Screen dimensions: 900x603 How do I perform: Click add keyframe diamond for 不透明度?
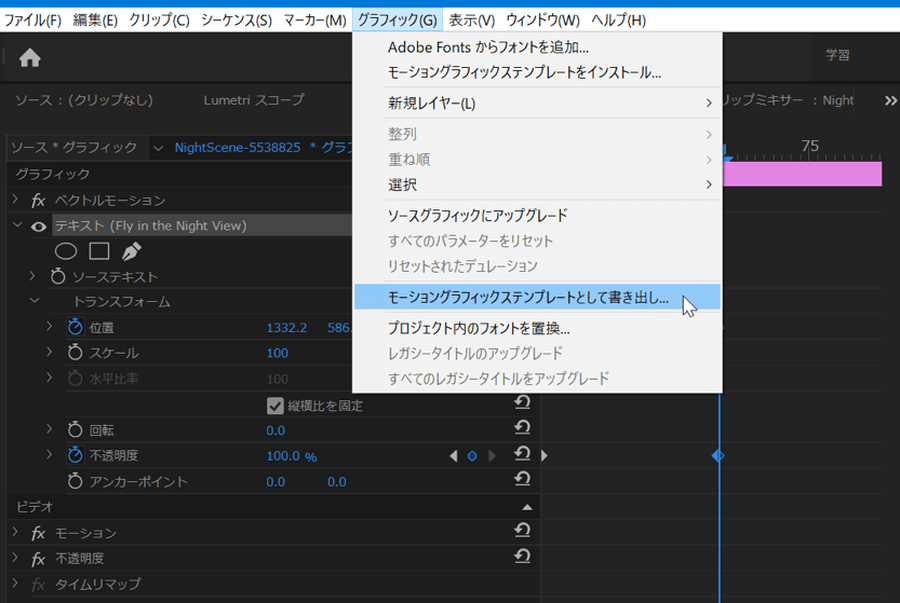click(x=471, y=456)
